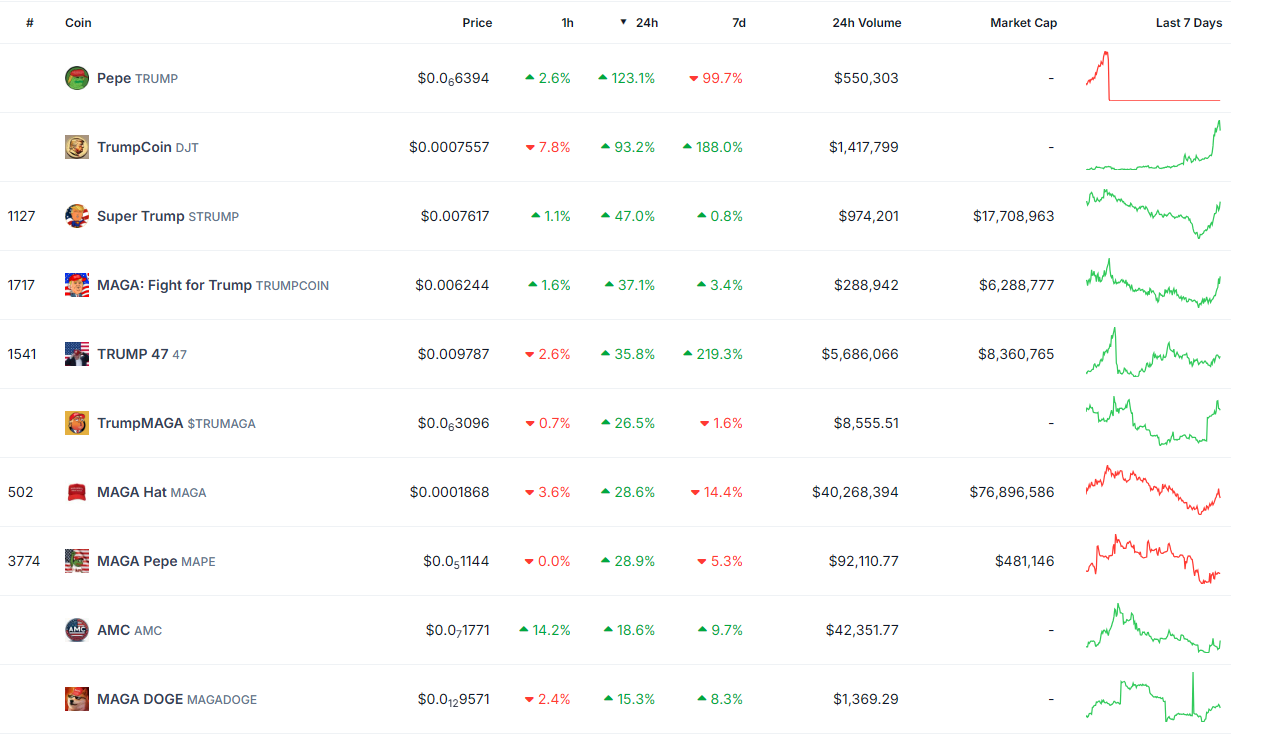The height and width of the screenshot is (739, 1266).
Task: Click the $6,288,777 market cap value
Action: tap(1017, 285)
